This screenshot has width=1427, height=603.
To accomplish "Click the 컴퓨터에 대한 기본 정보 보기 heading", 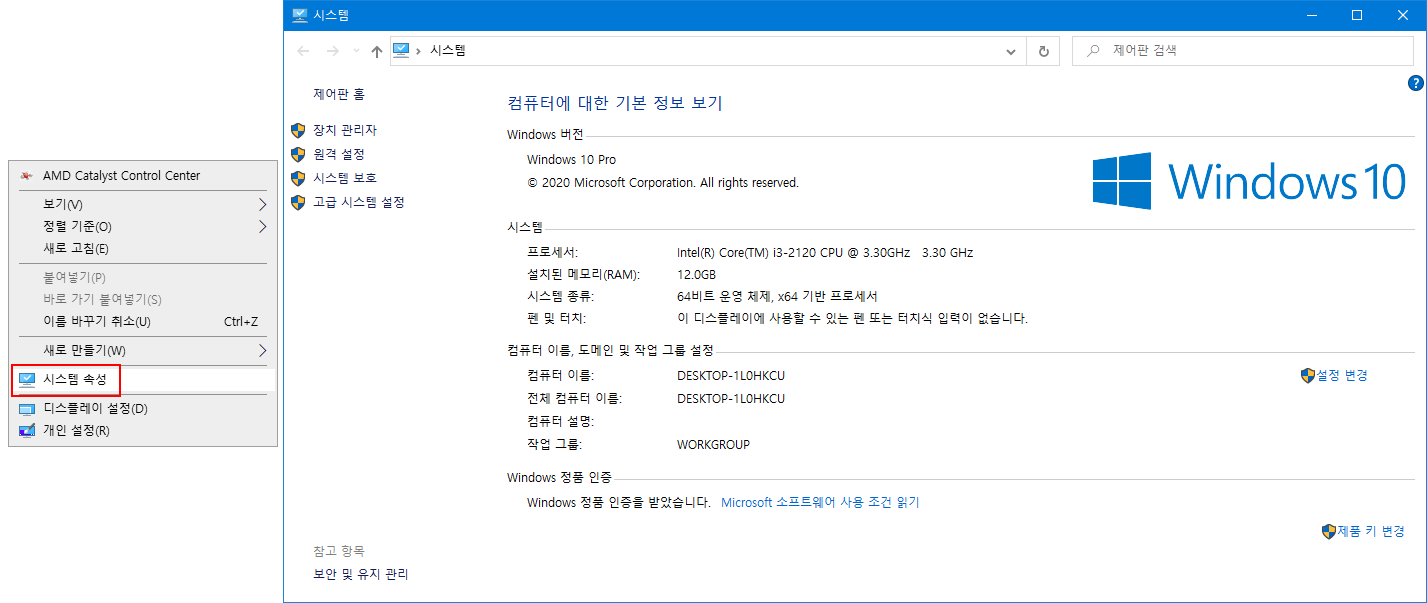I will (x=615, y=103).
